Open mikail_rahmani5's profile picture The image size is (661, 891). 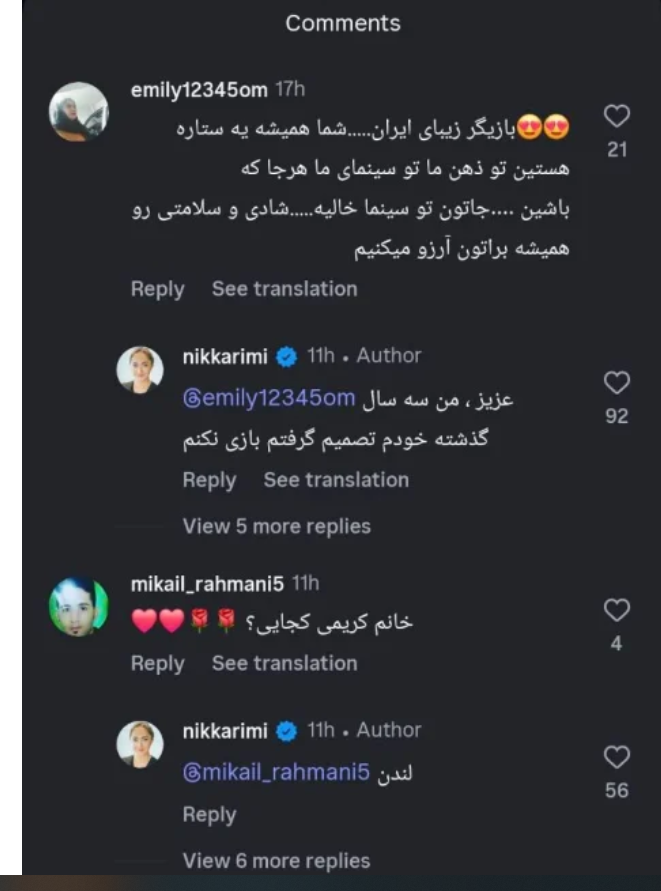79,606
